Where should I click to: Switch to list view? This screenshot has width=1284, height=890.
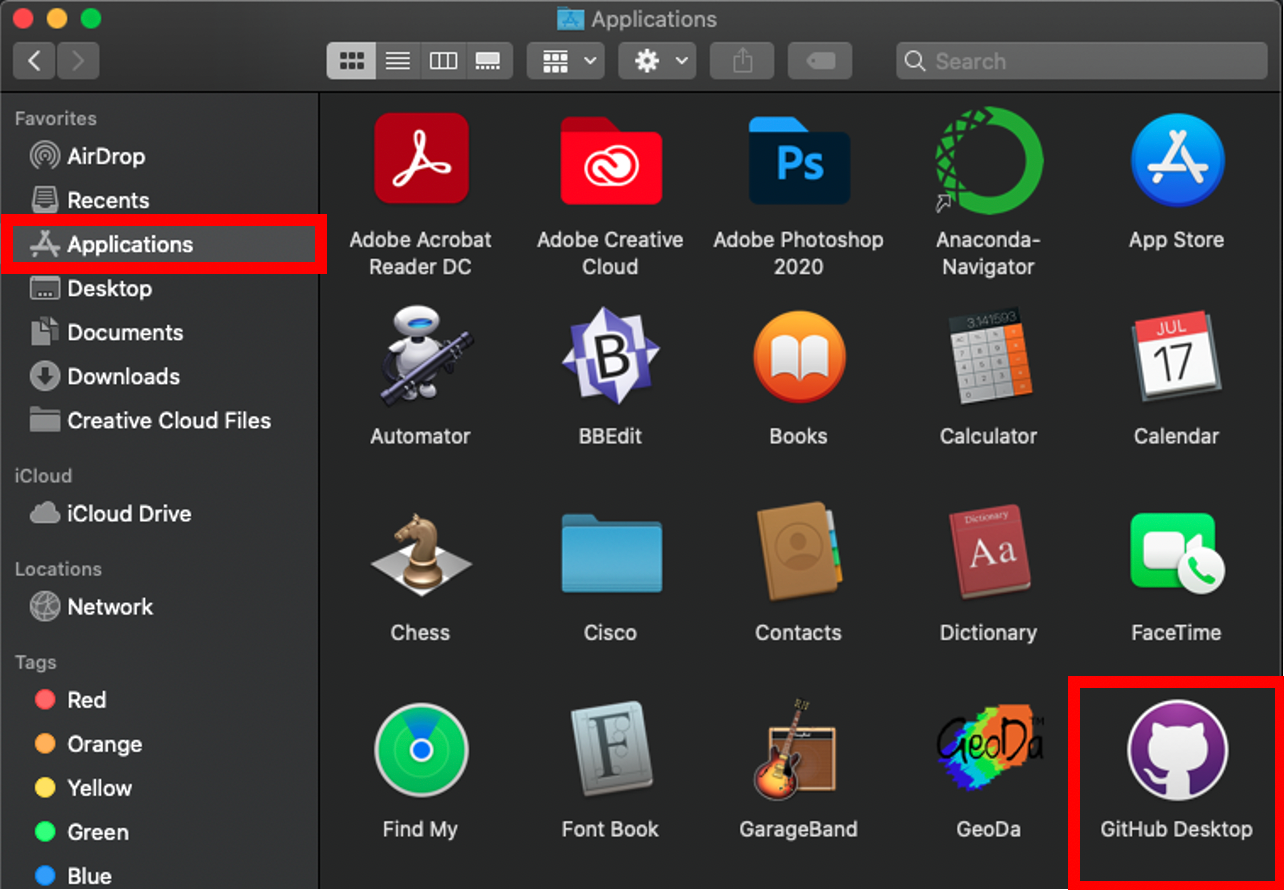(x=398, y=61)
